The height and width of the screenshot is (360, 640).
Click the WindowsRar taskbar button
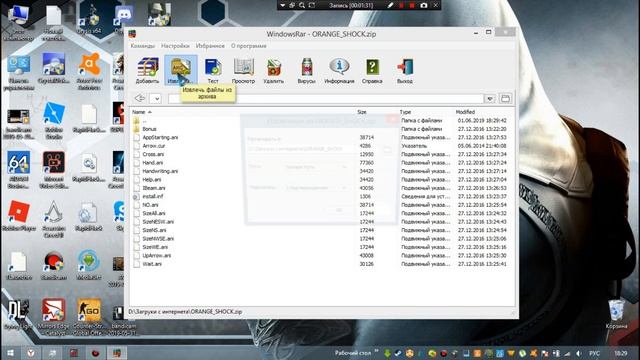[117, 353]
